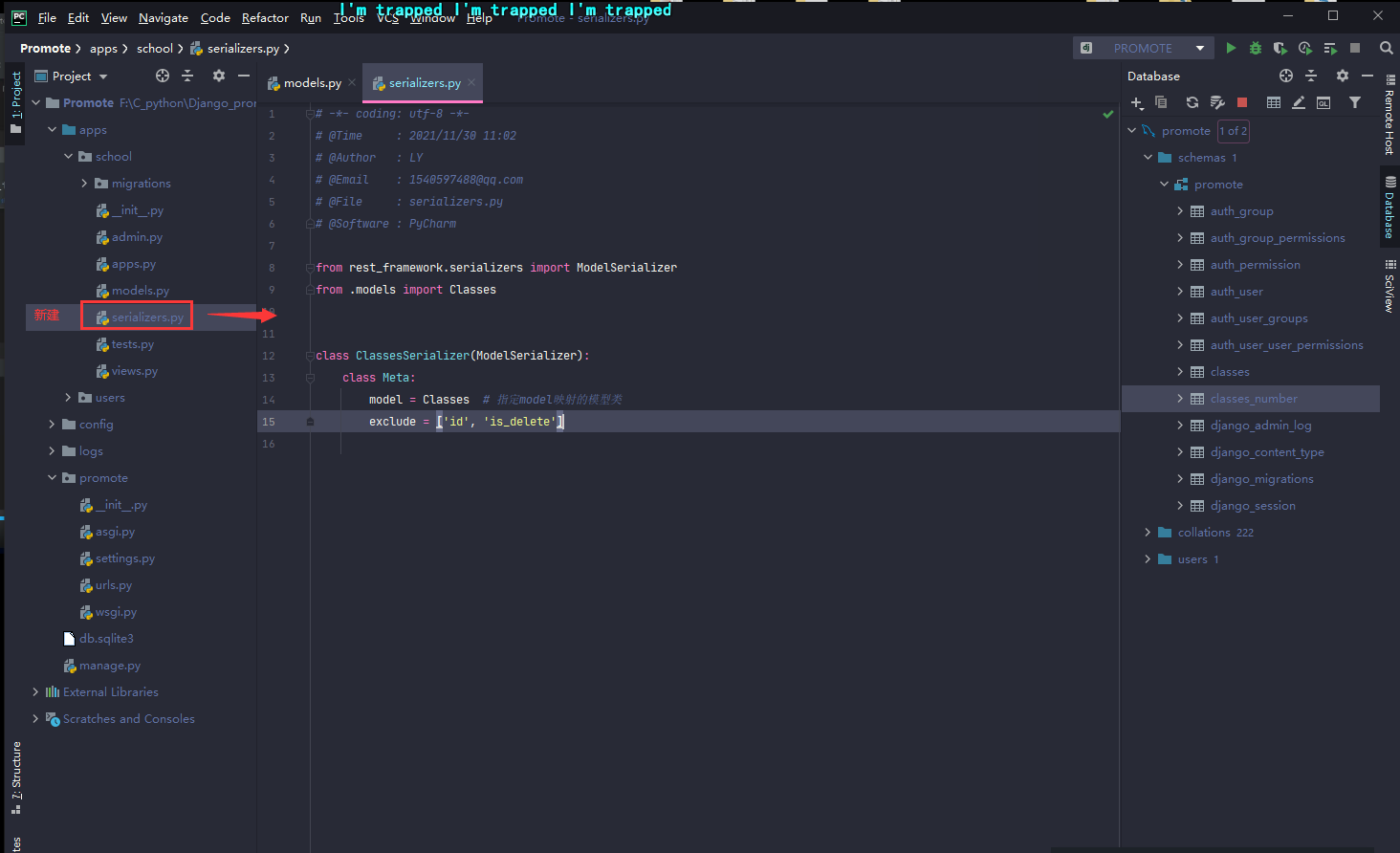Fold the ClassesSerializer class at line 12

(x=310, y=356)
